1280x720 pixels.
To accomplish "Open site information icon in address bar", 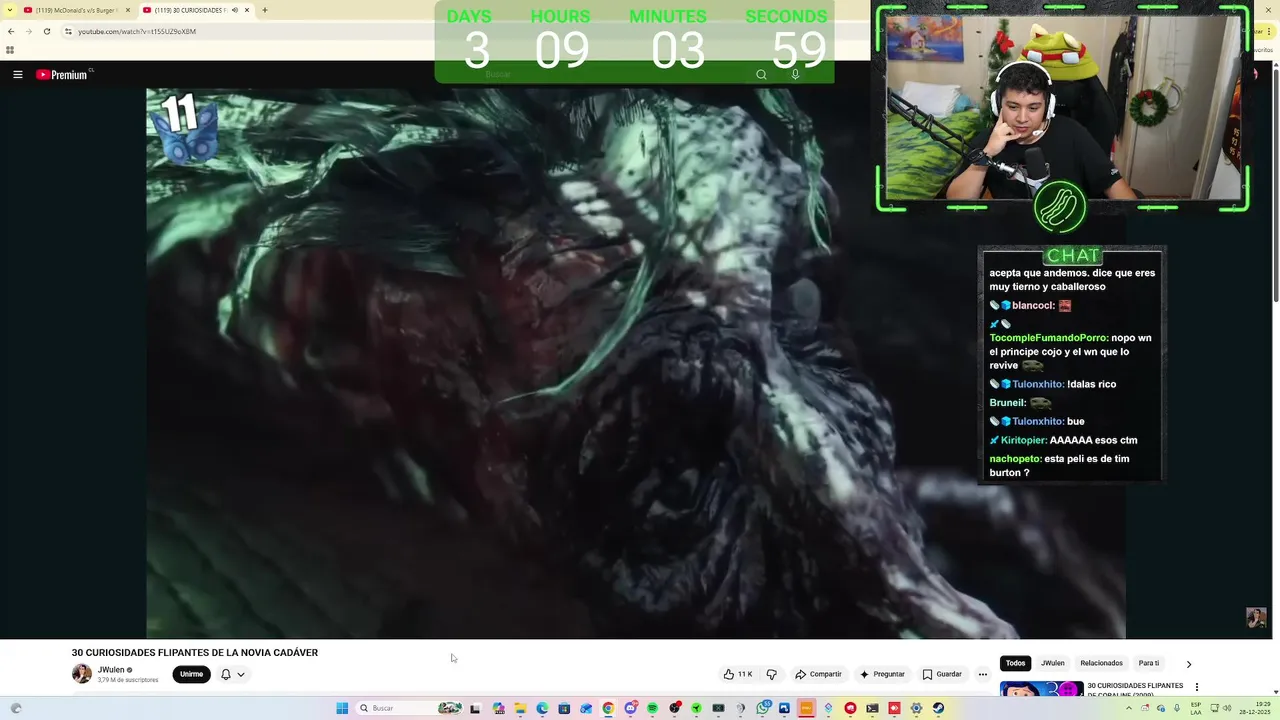I will (x=68, y=31).
